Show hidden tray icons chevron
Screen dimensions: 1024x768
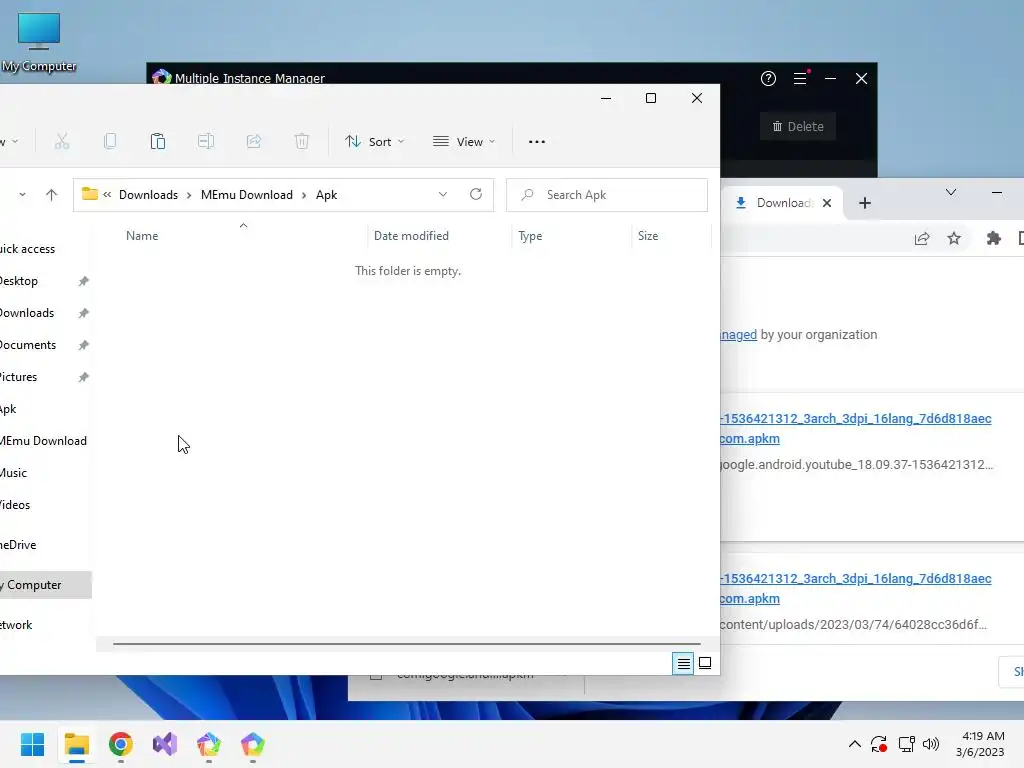[x=854, y=744]
